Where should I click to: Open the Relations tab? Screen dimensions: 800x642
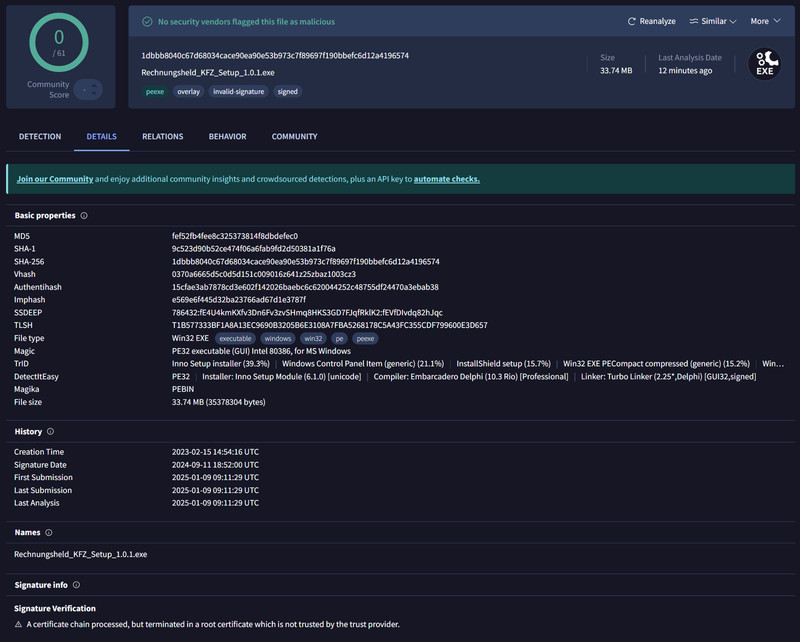click(x=163, y=137)
